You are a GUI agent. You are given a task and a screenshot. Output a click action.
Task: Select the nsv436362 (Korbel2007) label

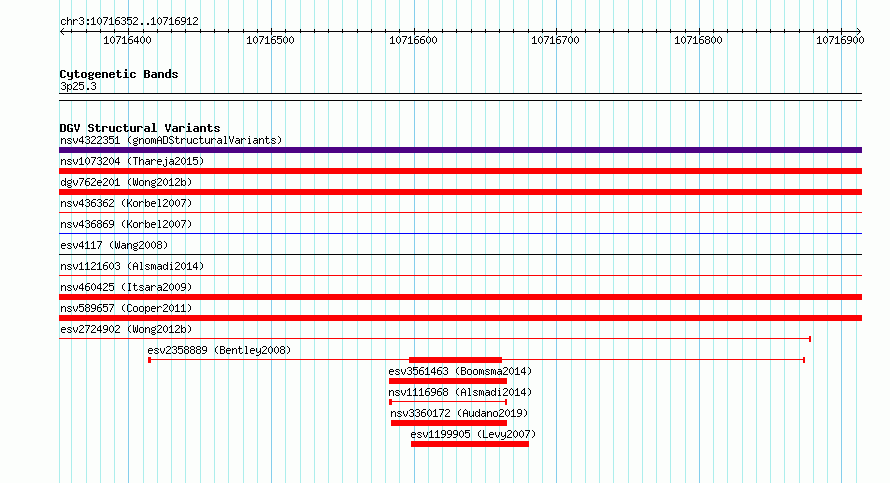pyautogui.click(x=126, y=203)
